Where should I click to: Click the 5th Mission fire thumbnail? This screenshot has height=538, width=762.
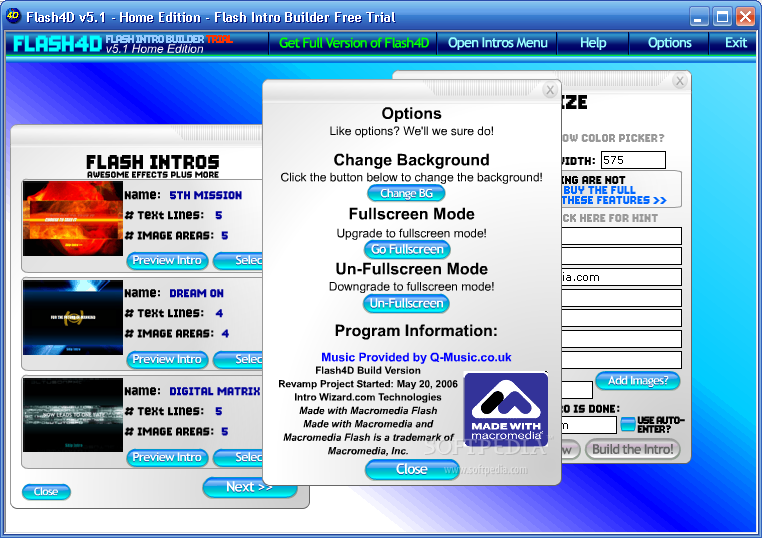point(73,219)
